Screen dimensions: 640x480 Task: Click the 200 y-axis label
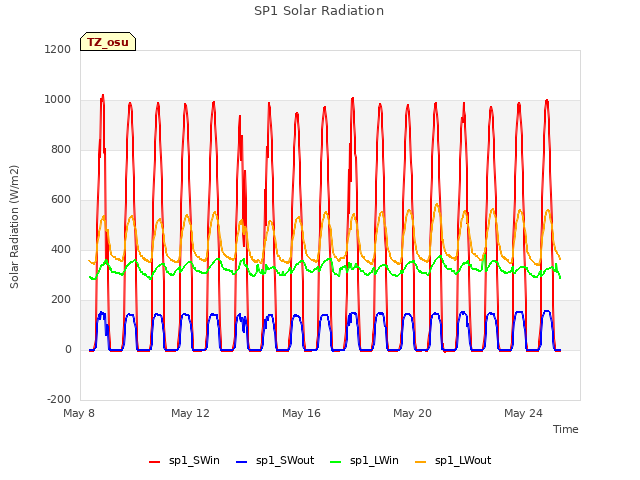(x=61, y=300)
